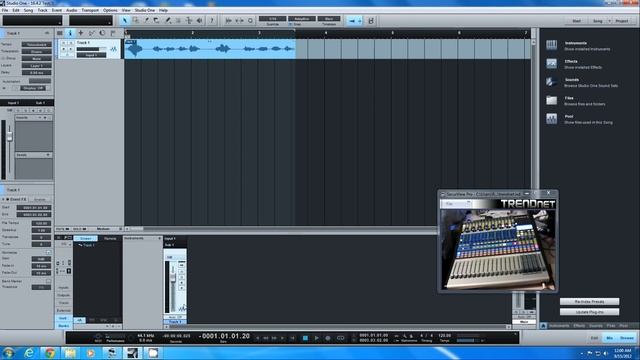Image resolution: width=640 pixels, height=360 pixels.
Task: Open Effects browser icon
Action: [x=551, y=63]
